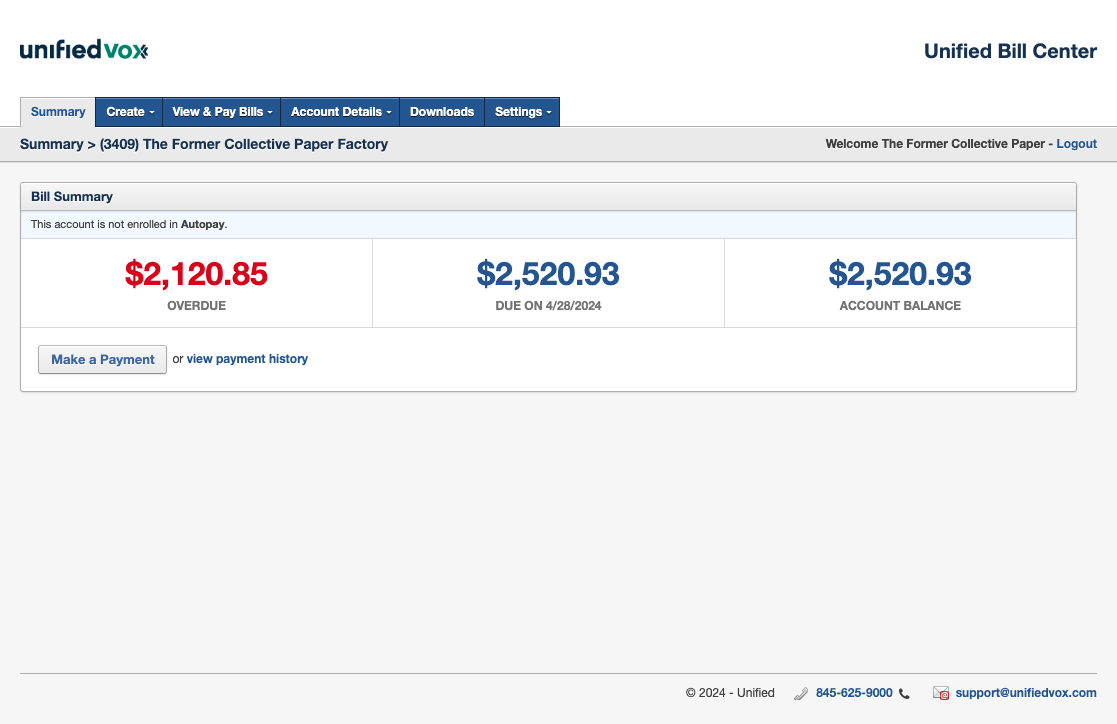Switch to the Summary tab
1117x724 pixels.
[58, 112]
